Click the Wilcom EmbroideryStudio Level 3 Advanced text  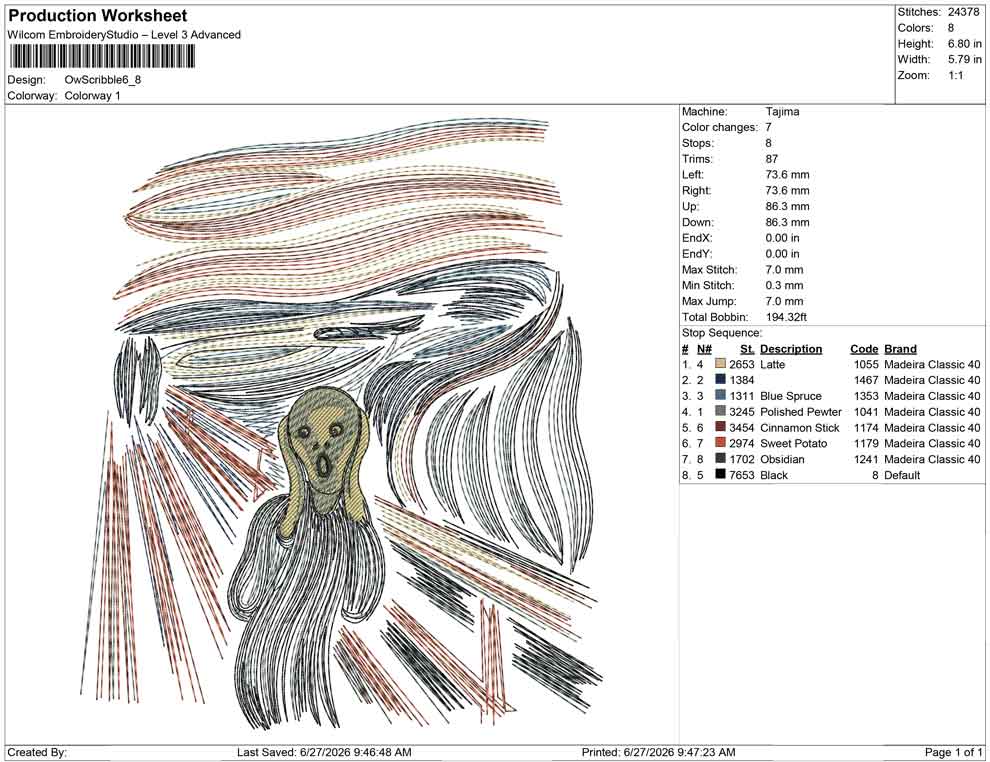point(124,35)
